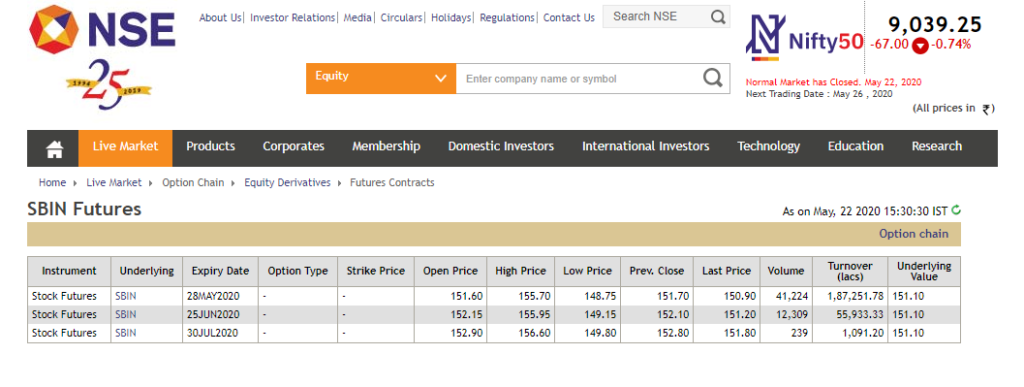Screen dimensions: 1024x387
Task: Open the Live Market menu
Action: (x=125, y=148)
